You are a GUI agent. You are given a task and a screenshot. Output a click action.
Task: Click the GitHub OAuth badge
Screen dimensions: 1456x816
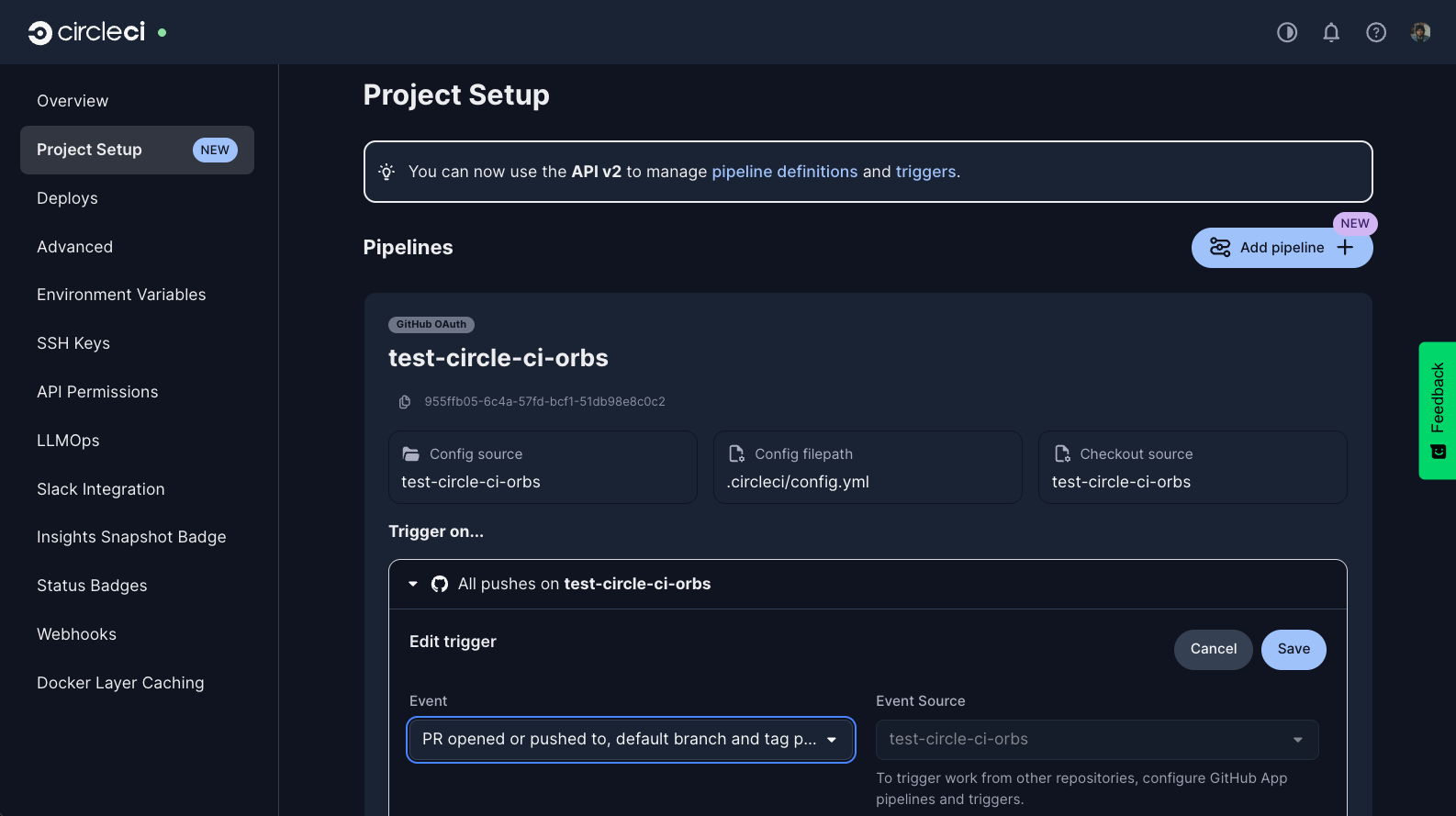[431, 324]
